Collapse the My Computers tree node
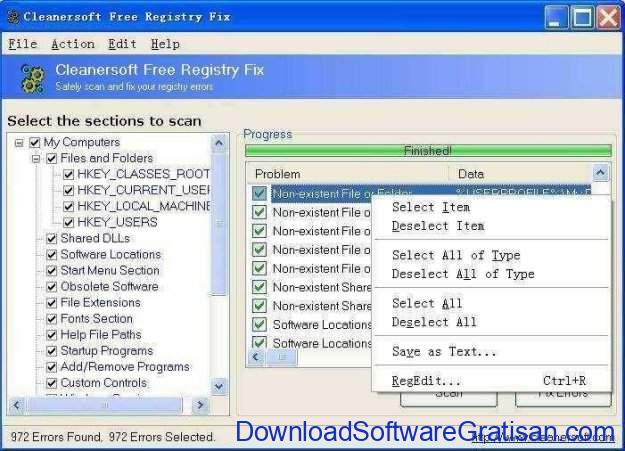Viewport: 625px width, 451px height. point(19,143)
